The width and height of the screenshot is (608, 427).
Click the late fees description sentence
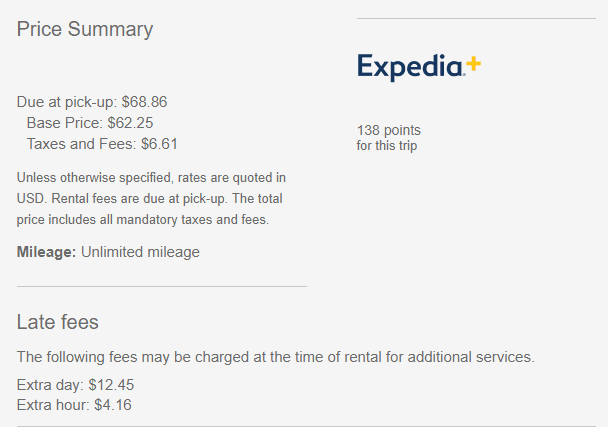[x=275, y=357]
